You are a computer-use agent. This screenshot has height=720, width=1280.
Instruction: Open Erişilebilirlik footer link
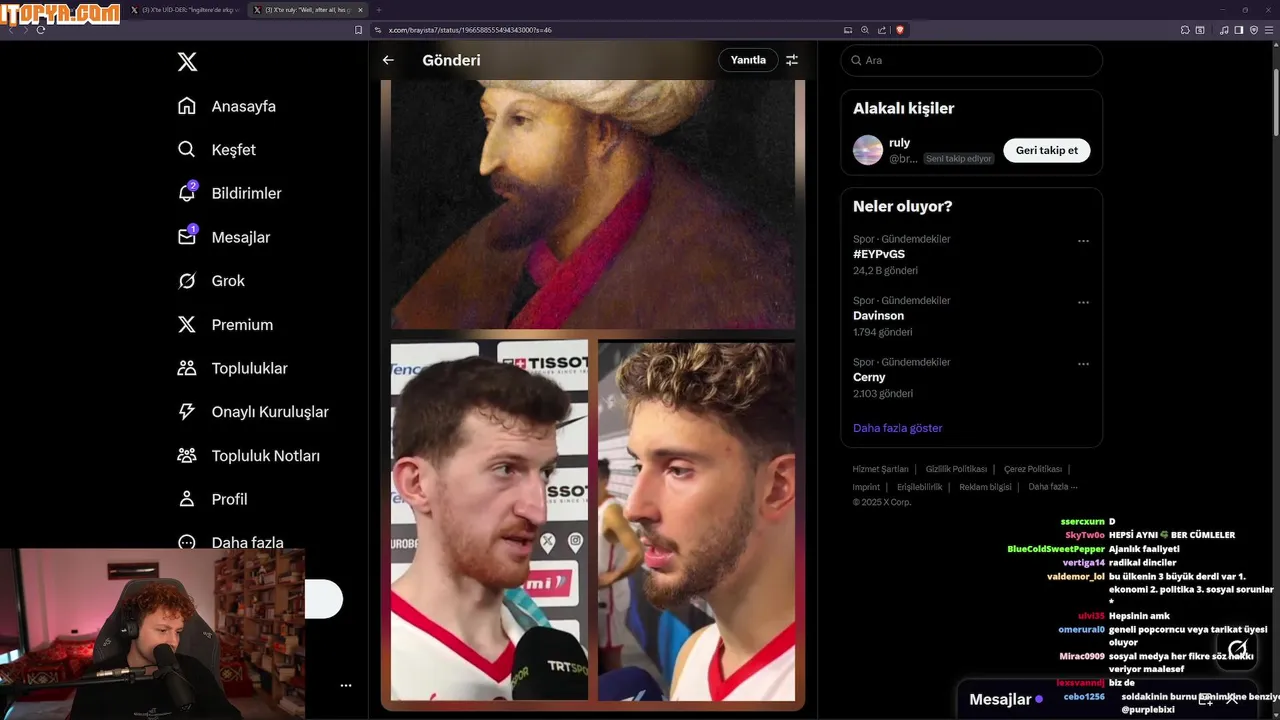[x=919, y=487]
